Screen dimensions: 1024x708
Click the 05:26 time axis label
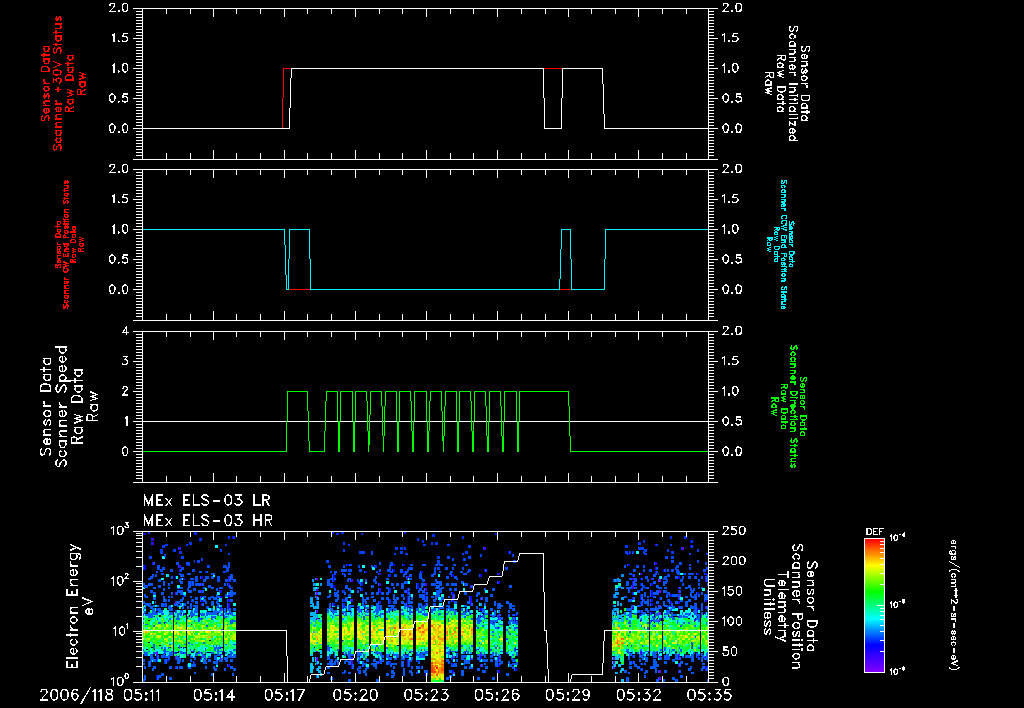(x=496, y=695)
